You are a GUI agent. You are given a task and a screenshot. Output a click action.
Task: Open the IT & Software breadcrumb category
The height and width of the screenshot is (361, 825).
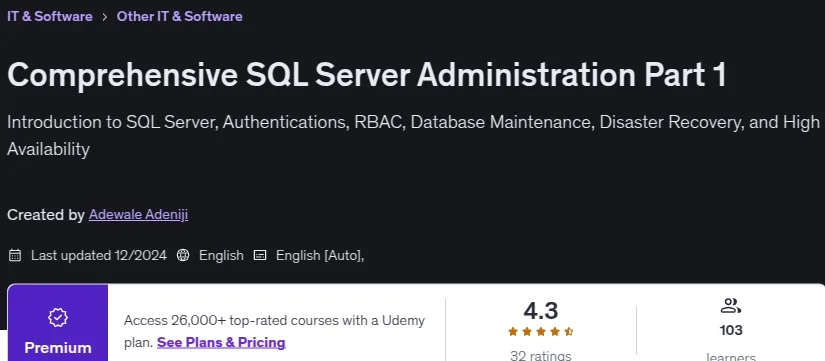point(49,16)
